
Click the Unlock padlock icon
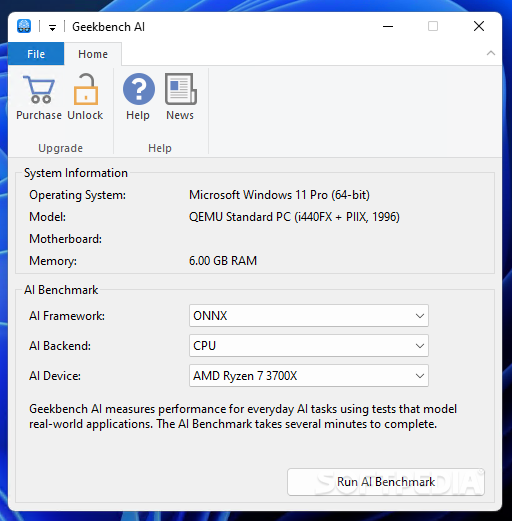coord(85,89)
